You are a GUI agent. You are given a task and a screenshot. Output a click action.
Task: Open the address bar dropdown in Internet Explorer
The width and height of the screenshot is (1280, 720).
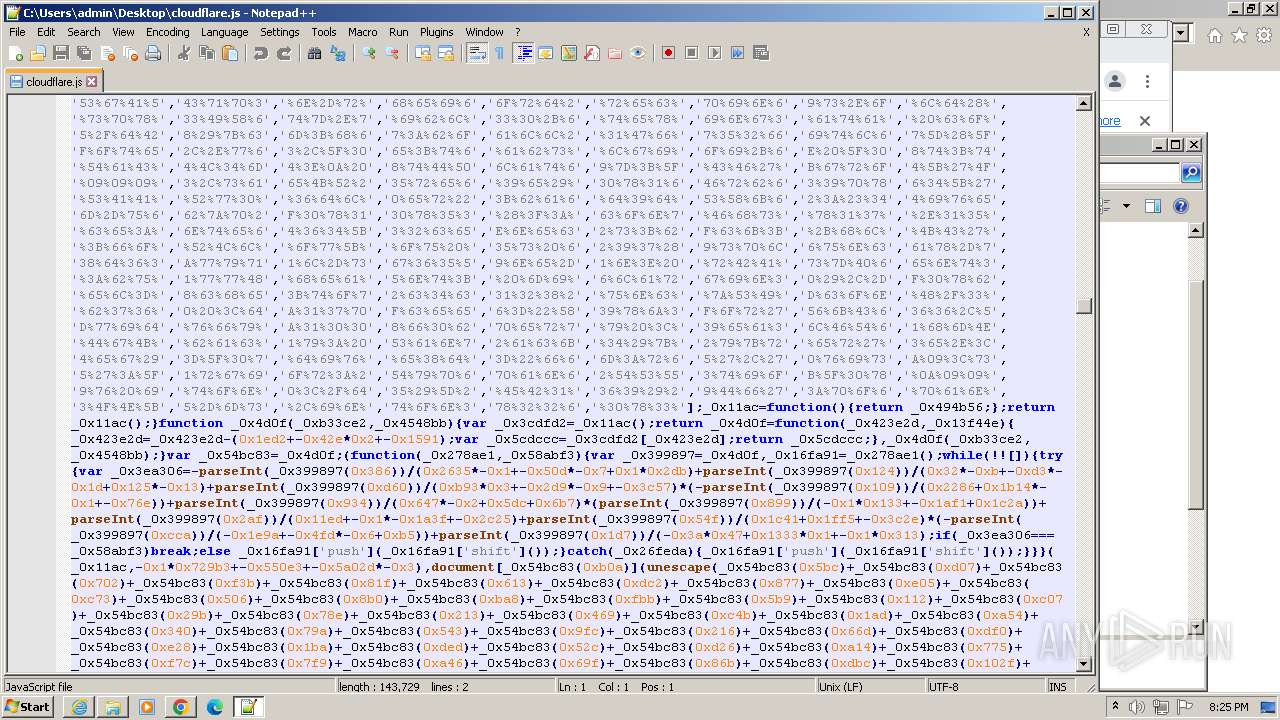(1181, 33)
